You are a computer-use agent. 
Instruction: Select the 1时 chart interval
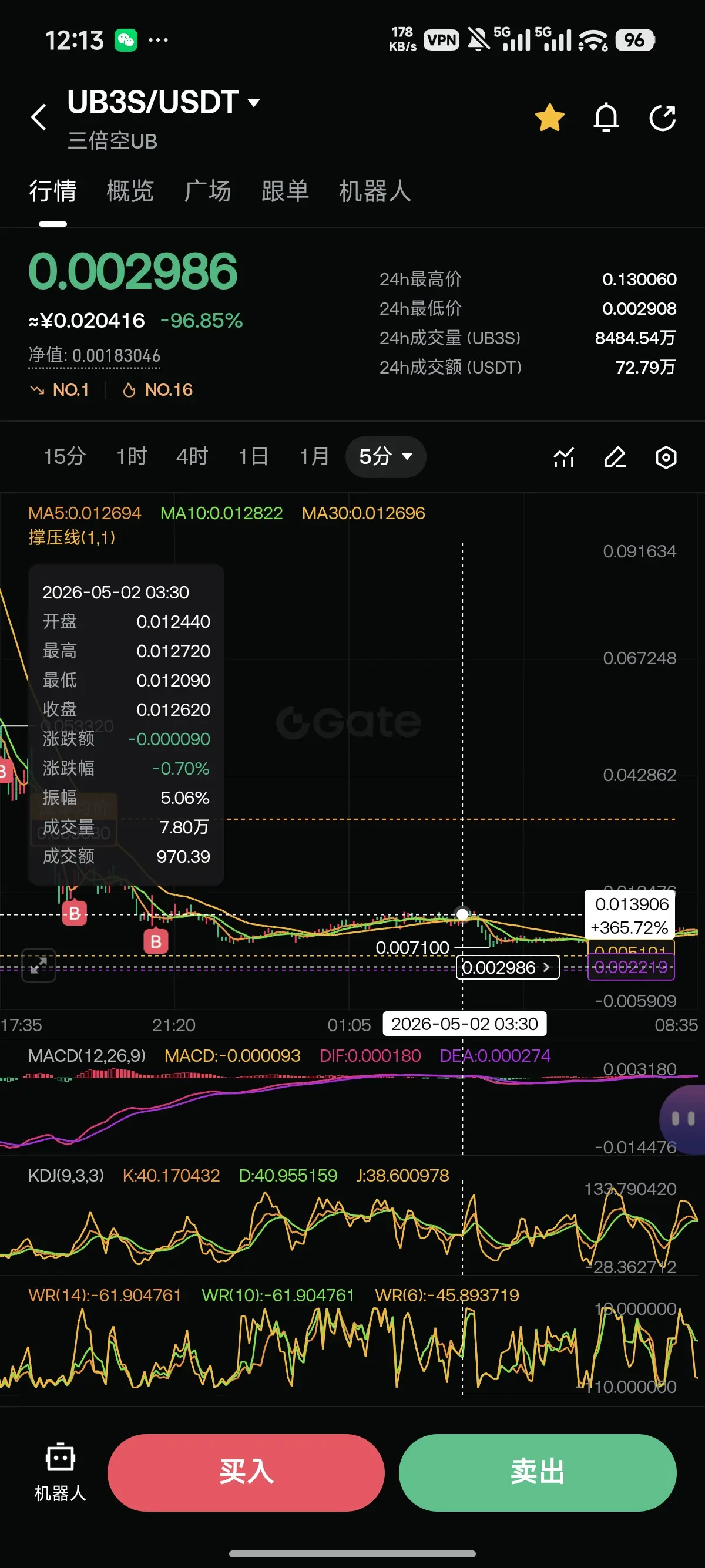click(x=132, y=456)
